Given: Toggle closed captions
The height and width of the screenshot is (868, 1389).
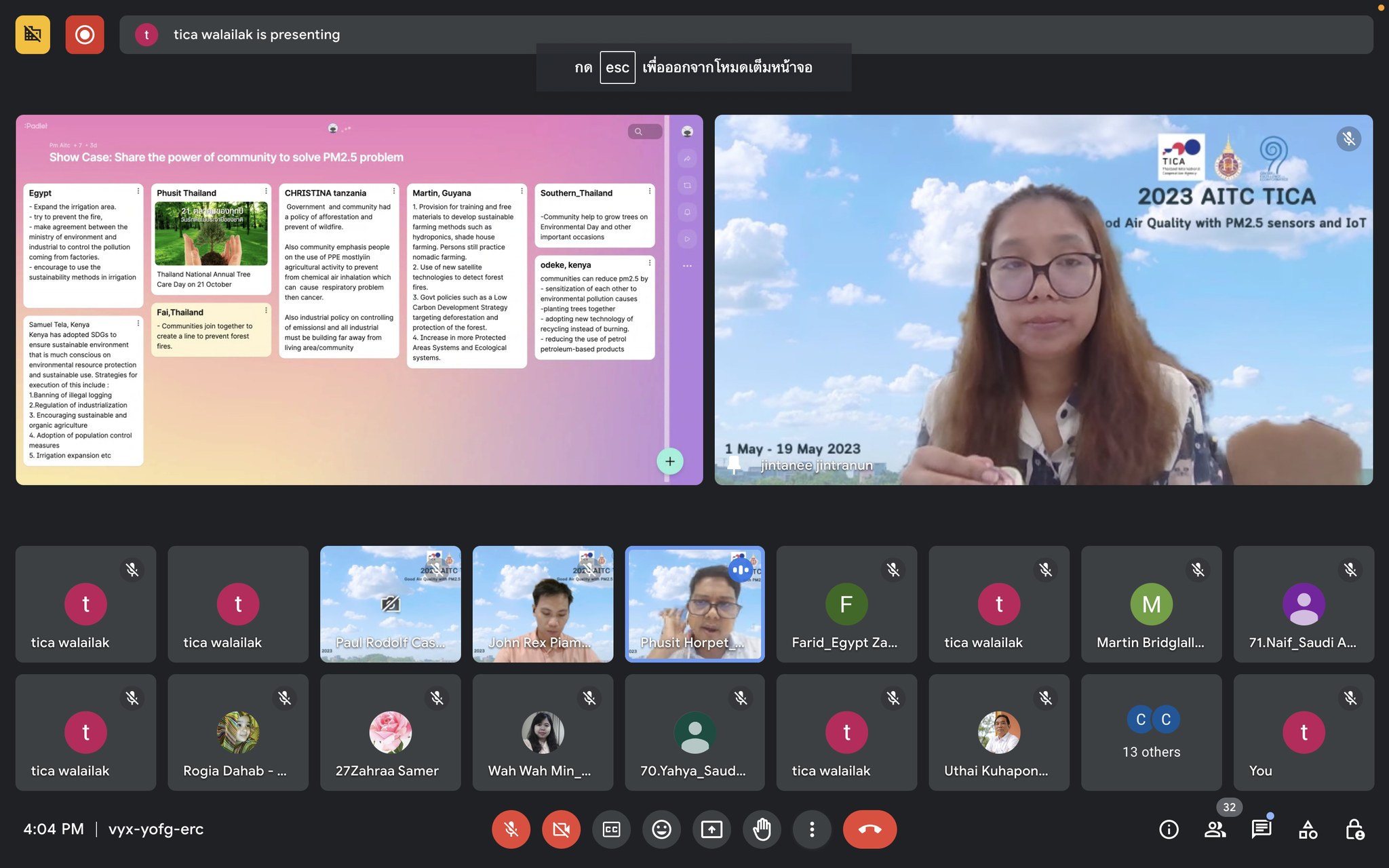Looking at the screenshot, I should 611,829.
